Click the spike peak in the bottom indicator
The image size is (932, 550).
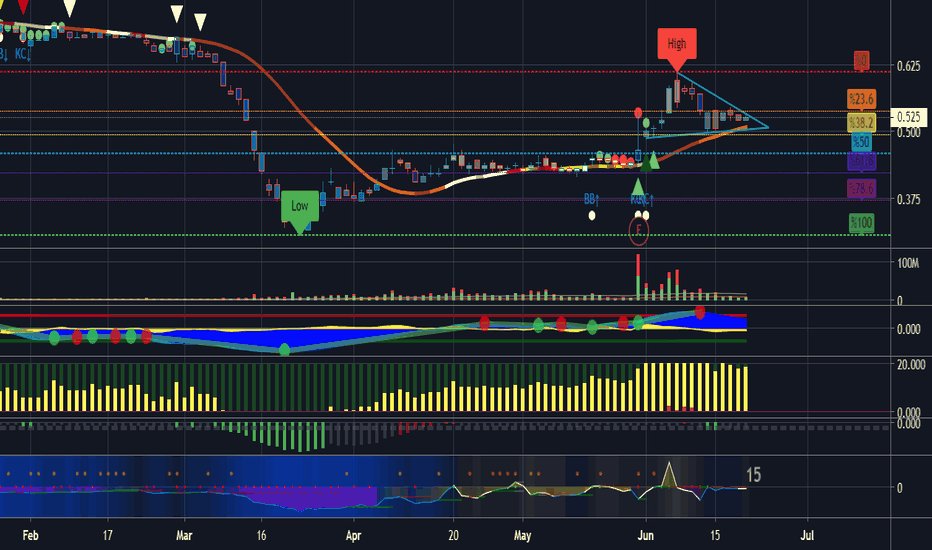point(670,464)
